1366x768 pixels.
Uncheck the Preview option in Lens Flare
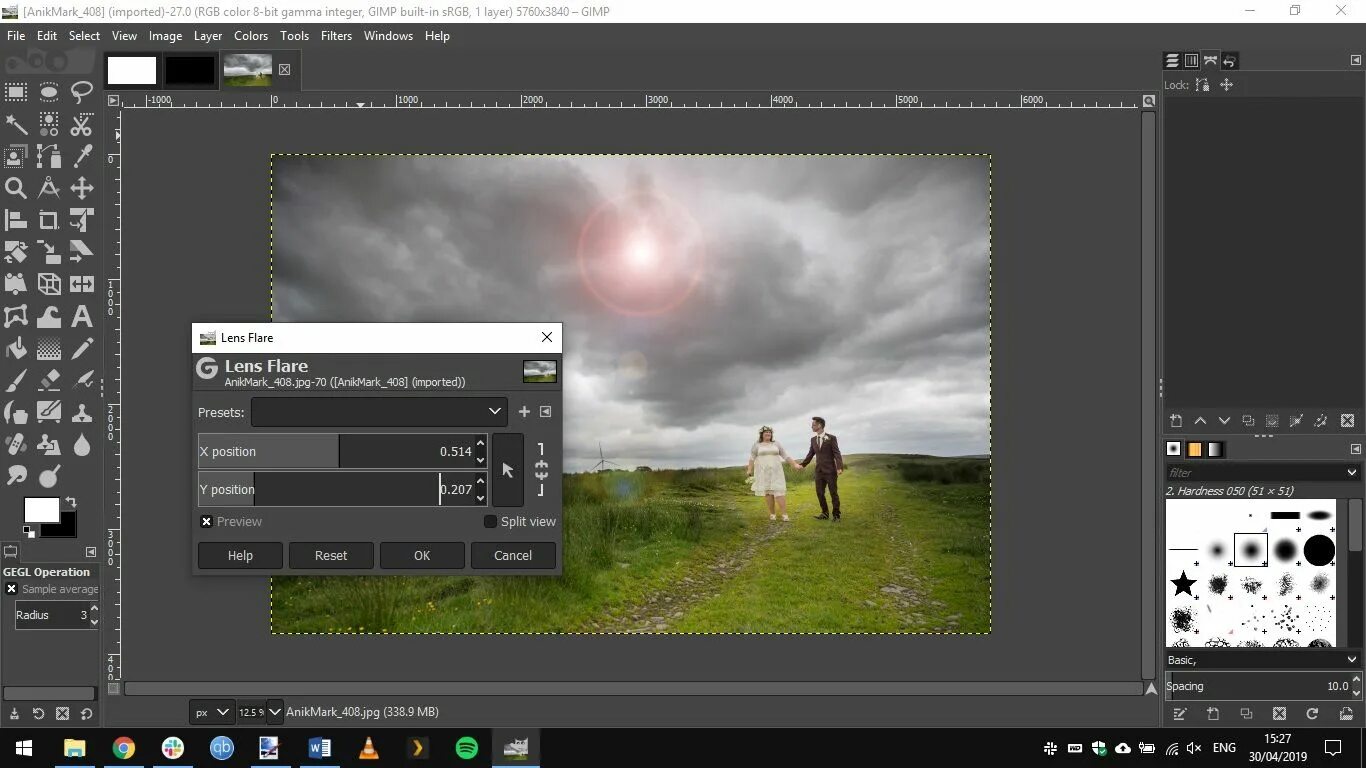click(x=206, y=521)
